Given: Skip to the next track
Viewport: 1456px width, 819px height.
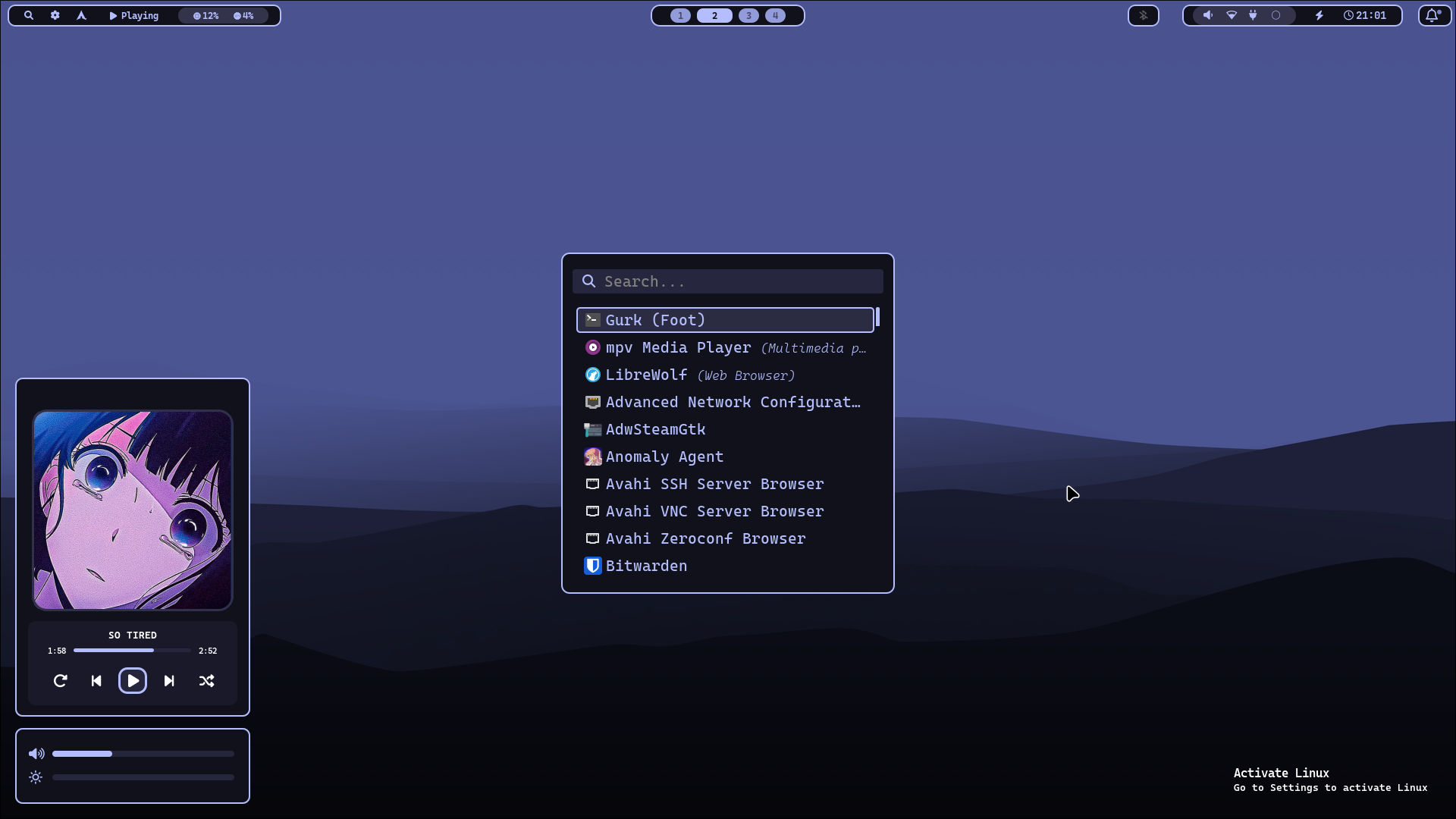Looking at the screenshot, I should 169,681.
